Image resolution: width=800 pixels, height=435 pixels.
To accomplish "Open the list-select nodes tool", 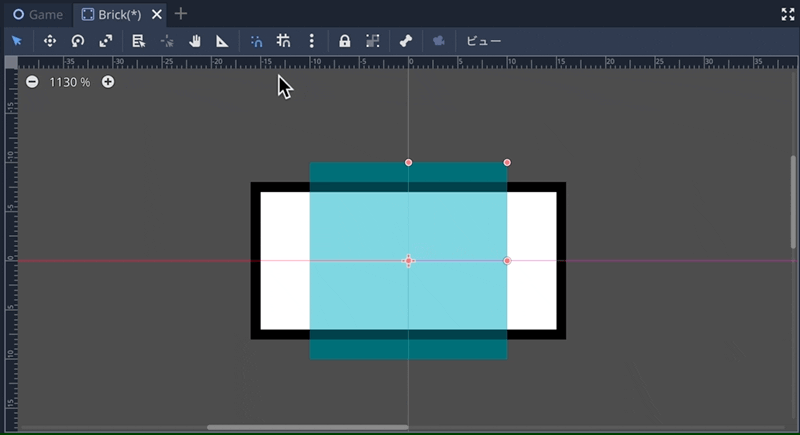I will click(x=139, y=41).
